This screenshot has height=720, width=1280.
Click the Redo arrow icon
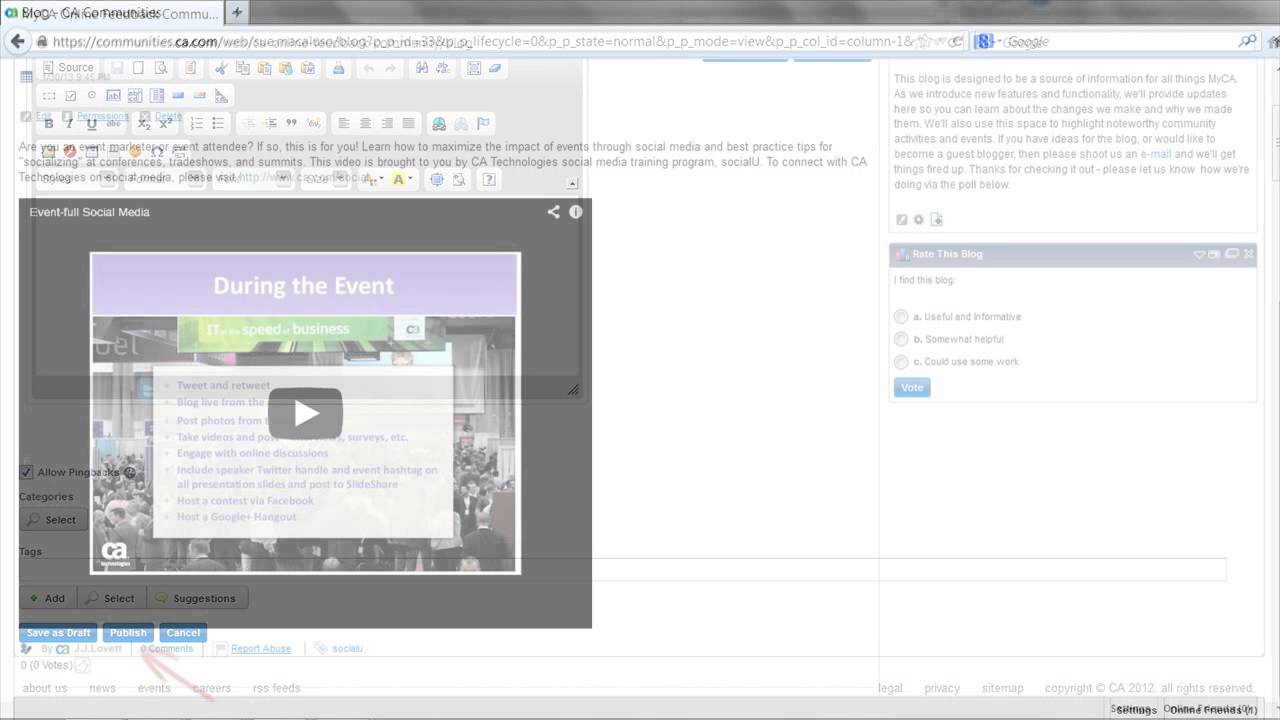390,68
